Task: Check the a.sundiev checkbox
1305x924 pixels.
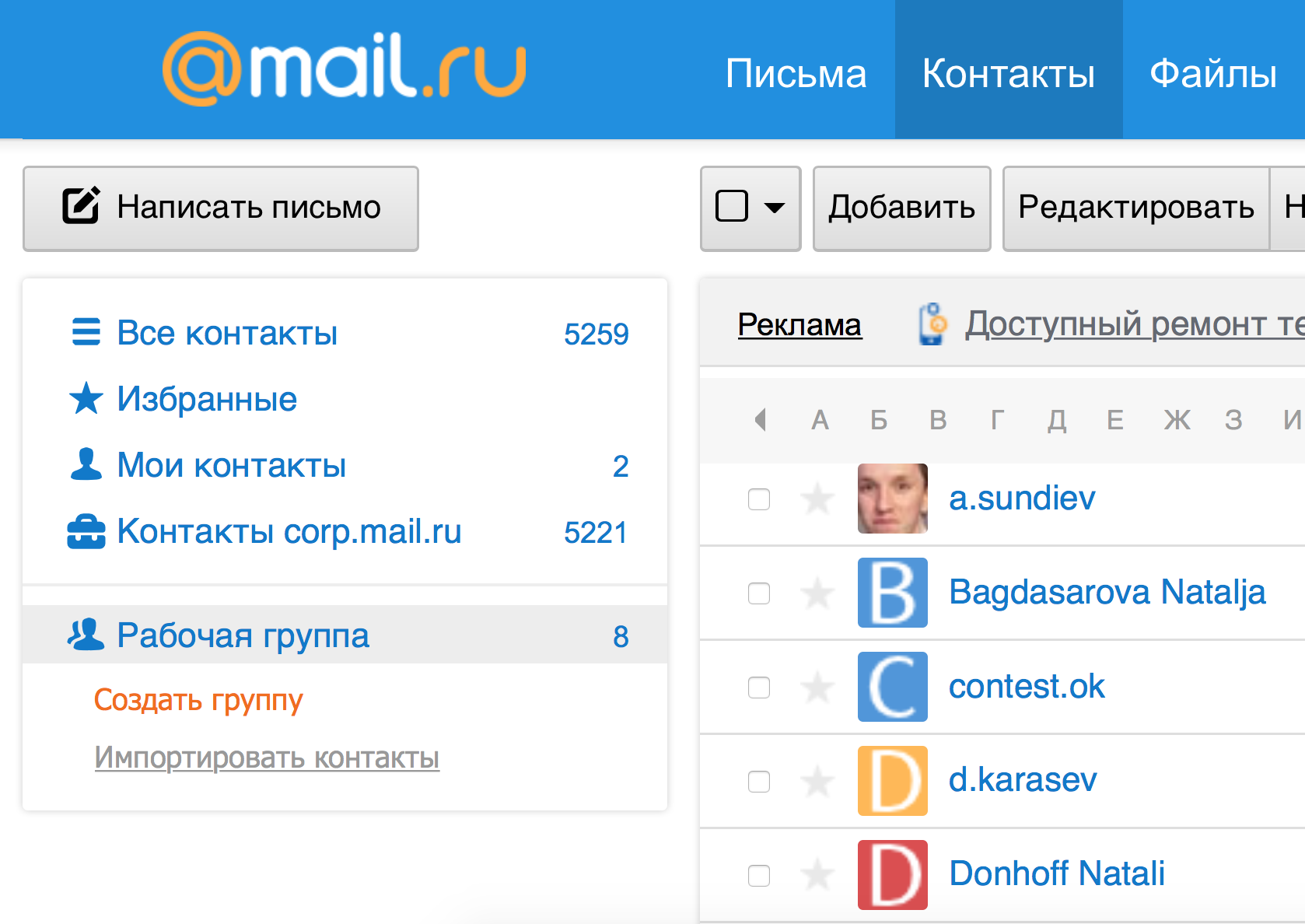Action: [759, 499]
